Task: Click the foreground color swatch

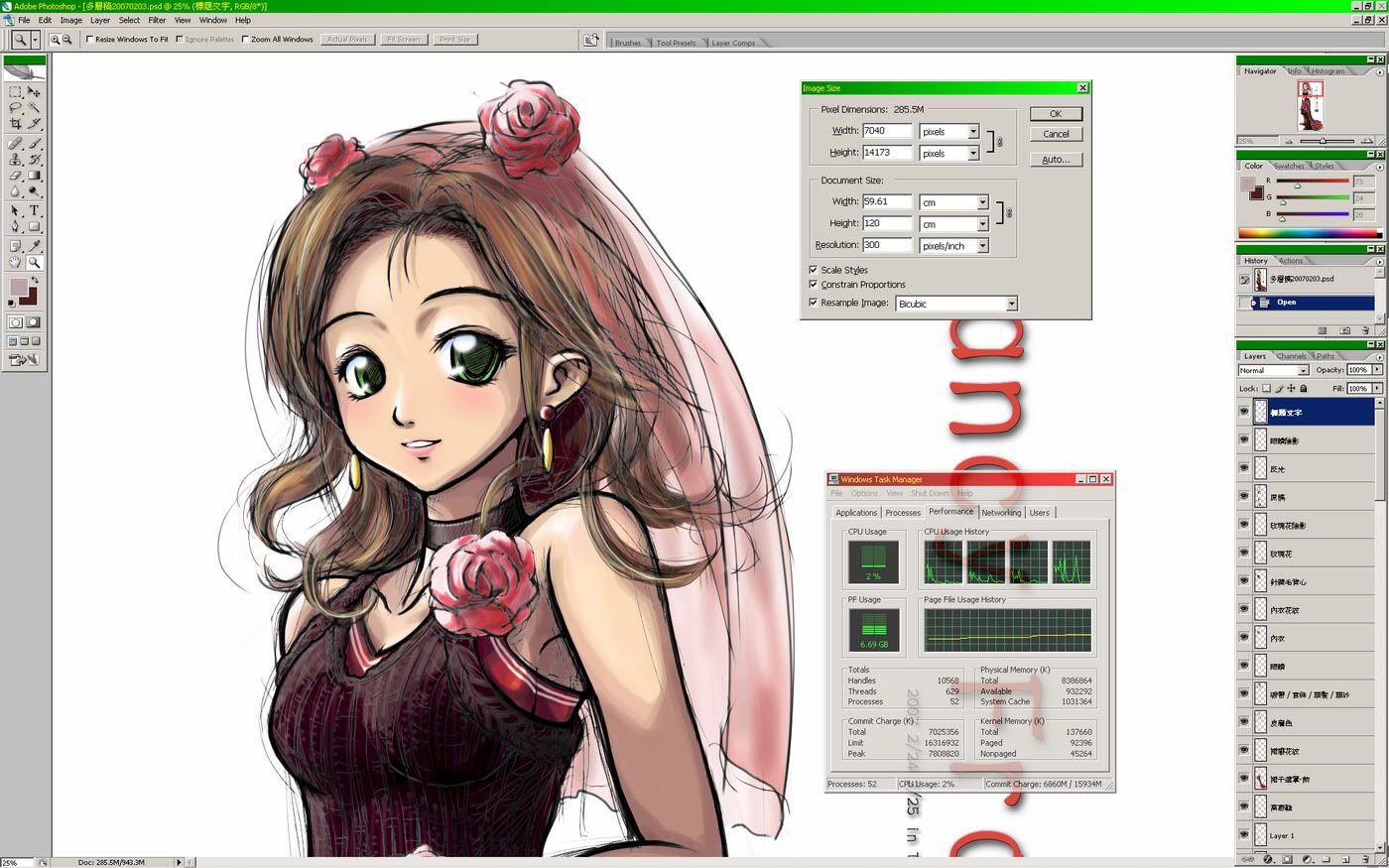Action: point(18,288)
